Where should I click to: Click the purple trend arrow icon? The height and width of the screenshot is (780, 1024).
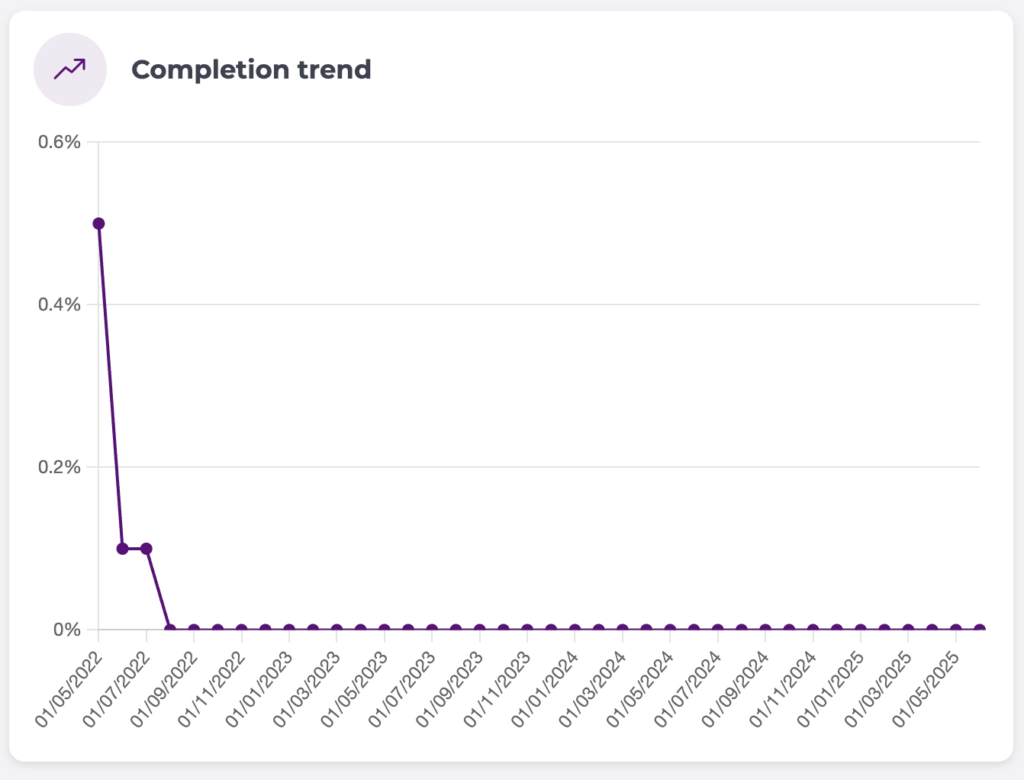pyautogui.click(x=70, y=69)
